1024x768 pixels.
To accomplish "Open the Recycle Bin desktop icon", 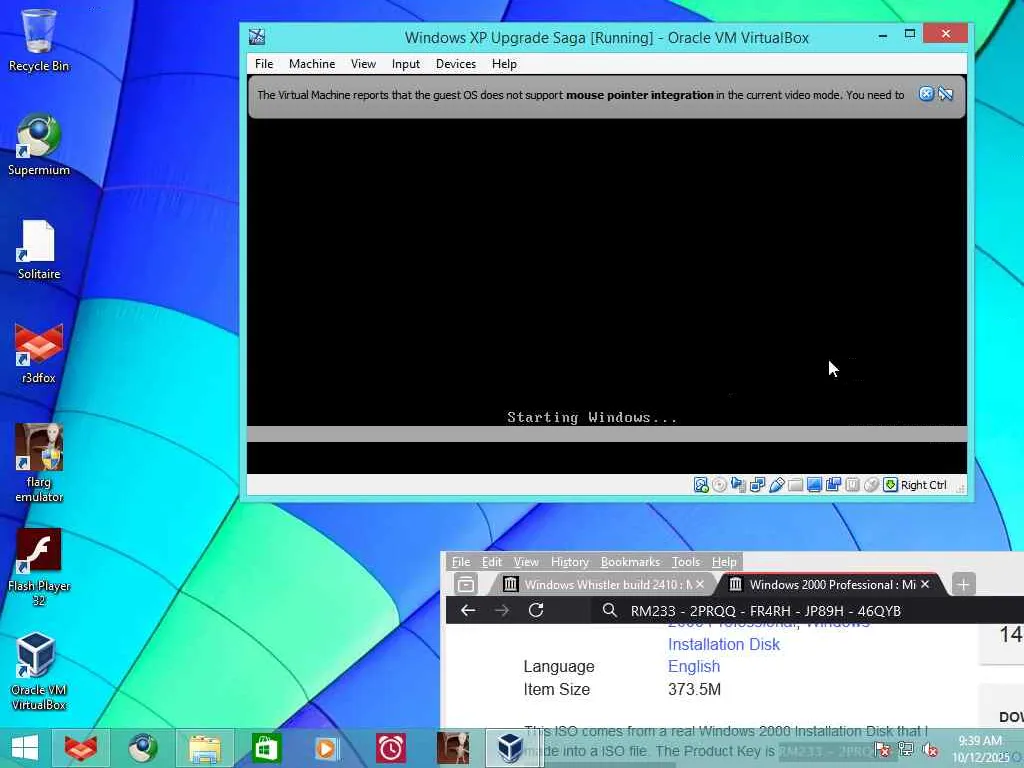I will pos(39,40).
